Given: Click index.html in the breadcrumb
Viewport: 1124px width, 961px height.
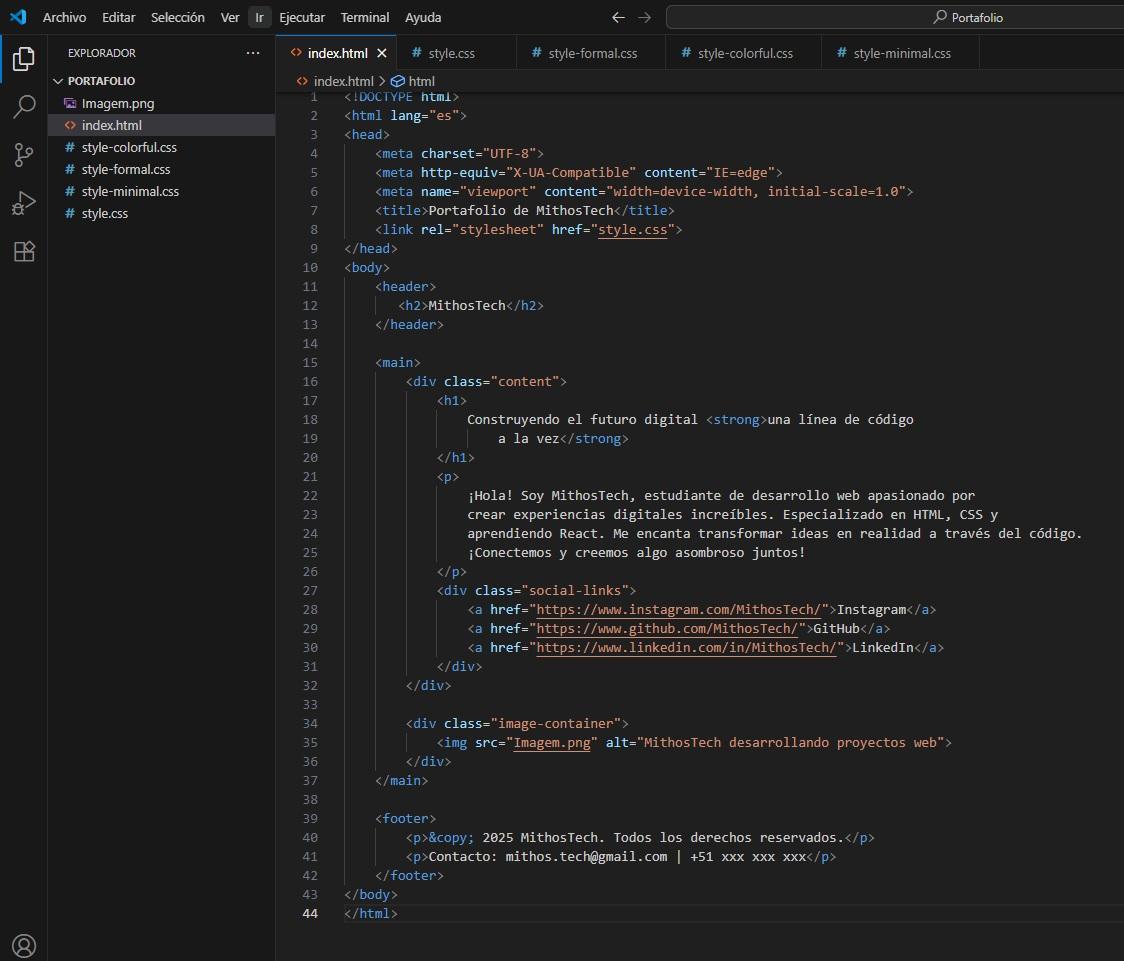Looking at the screenshot, I should (343, 81).
